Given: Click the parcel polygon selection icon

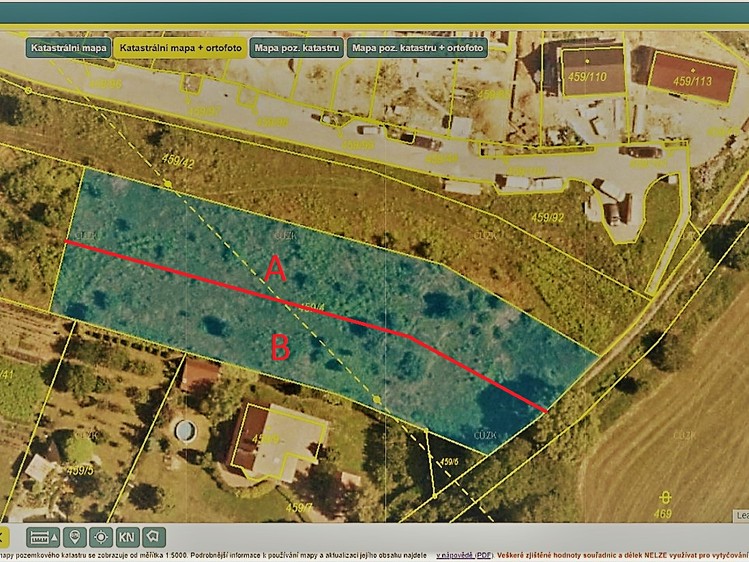Looking at the screenshot, I should click(153, 537).
